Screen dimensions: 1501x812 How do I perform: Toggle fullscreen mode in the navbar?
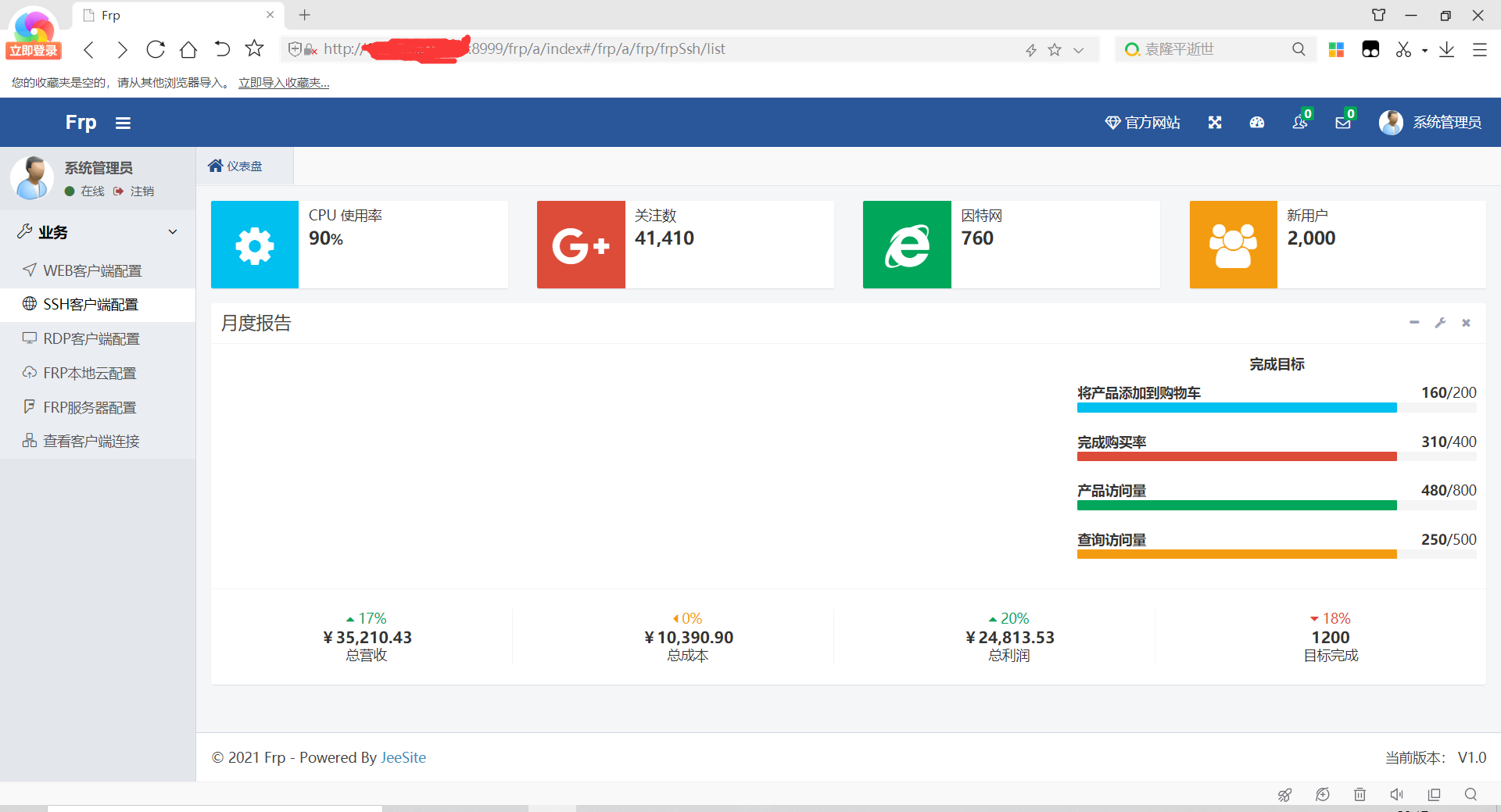pyautogui.click(x=1215, y=123)
